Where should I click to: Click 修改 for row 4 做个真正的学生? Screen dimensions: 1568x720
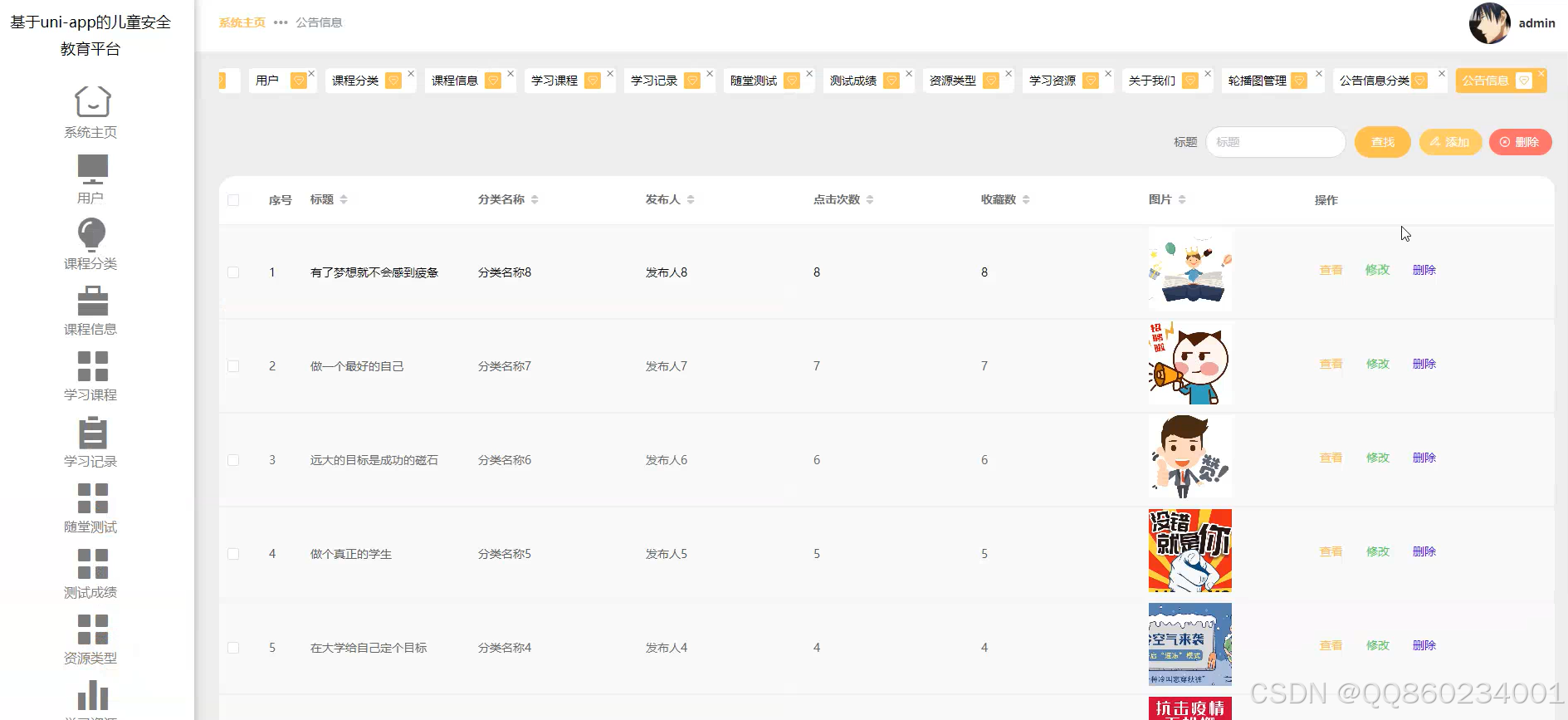pos(1378,551)
